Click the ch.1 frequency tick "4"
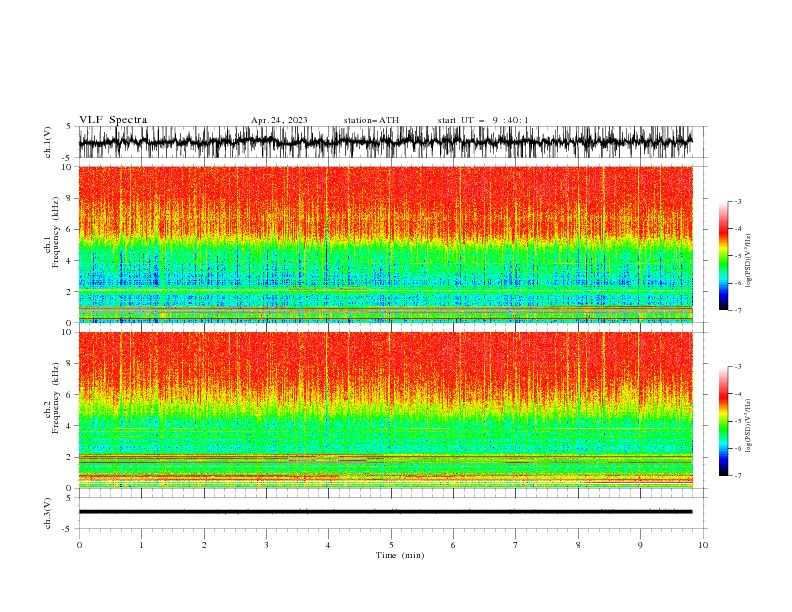This screenshot has width=792, height=612. pos(69,261)
